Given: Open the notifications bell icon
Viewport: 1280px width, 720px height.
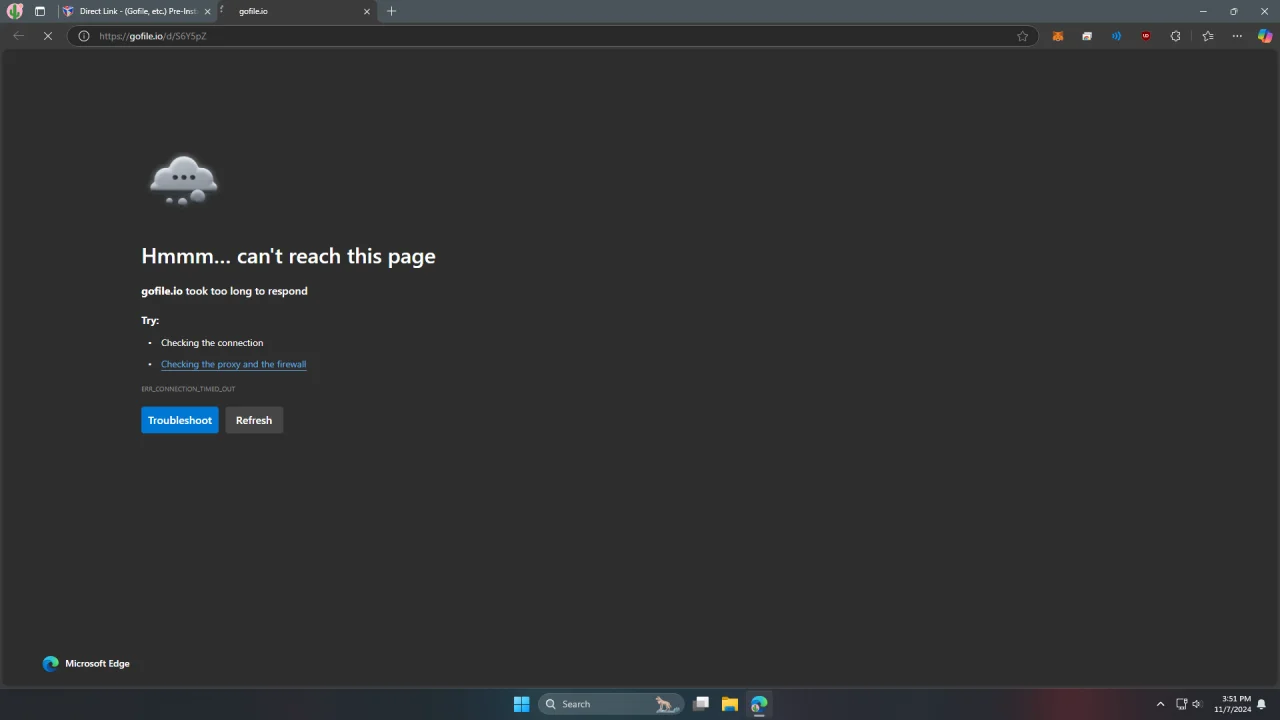Looking at the screenshot, I should click(1262, 704).
